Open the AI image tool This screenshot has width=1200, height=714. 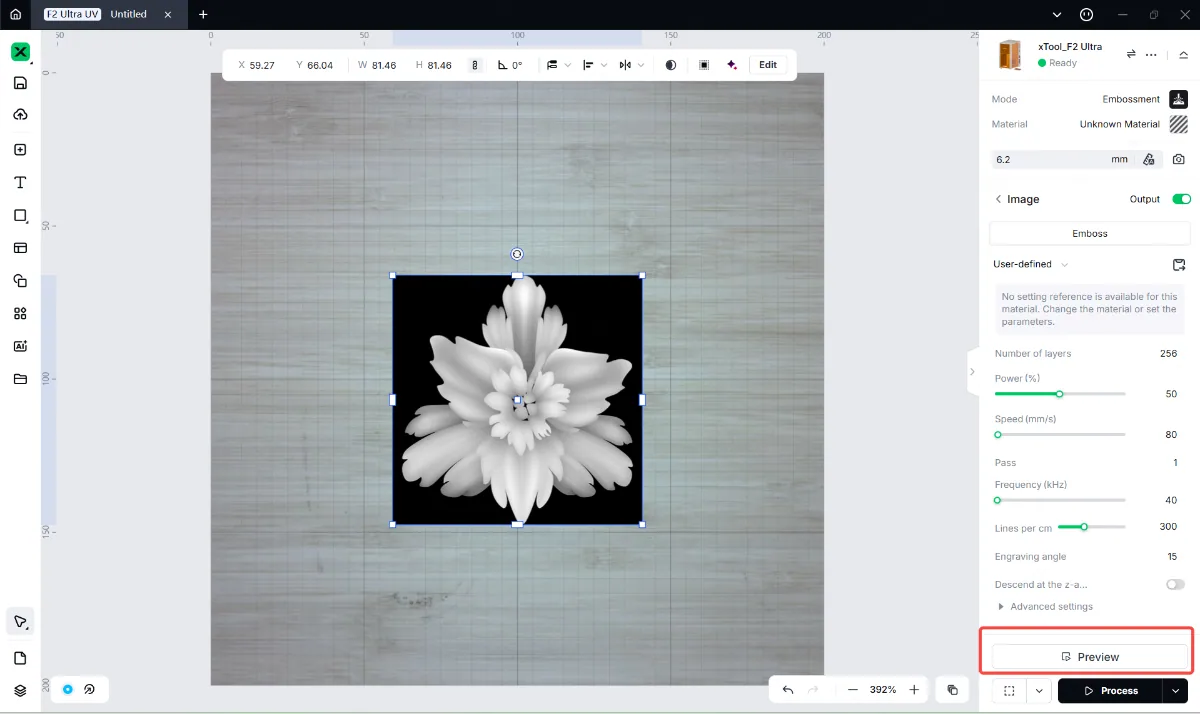click(20, 346)
